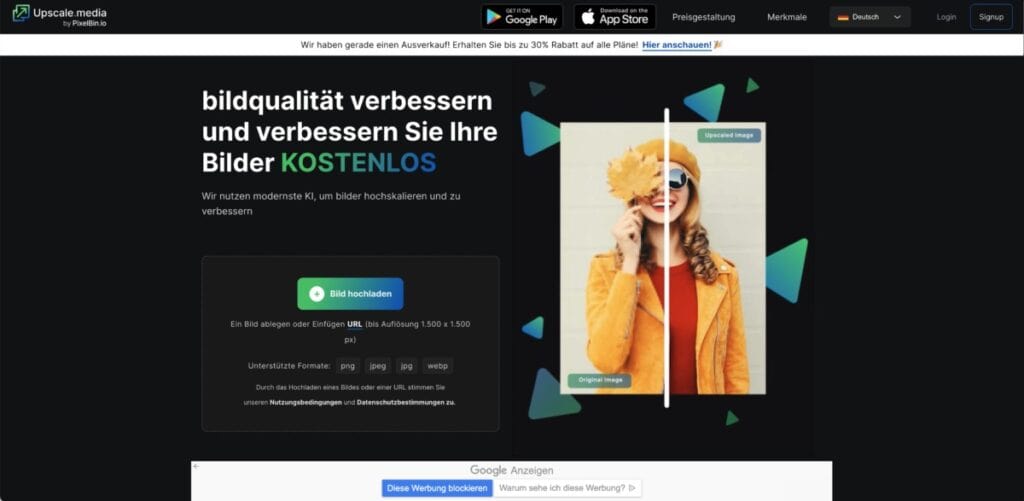
Task: Click the play icon beside Warum sehe ich diese Werbung
Action: click(632, 488)
